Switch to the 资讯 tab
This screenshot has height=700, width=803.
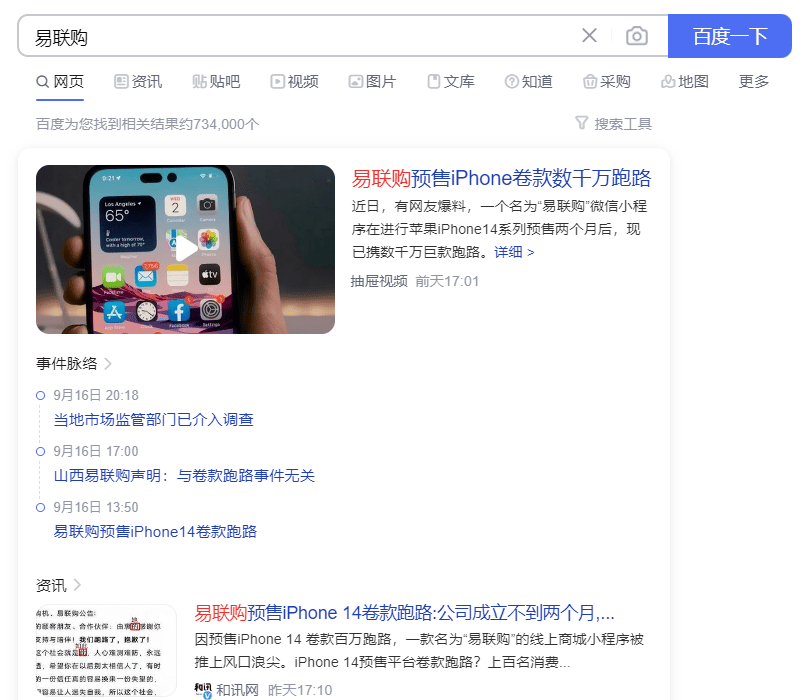pyautogui.click(x=138, y=81)
